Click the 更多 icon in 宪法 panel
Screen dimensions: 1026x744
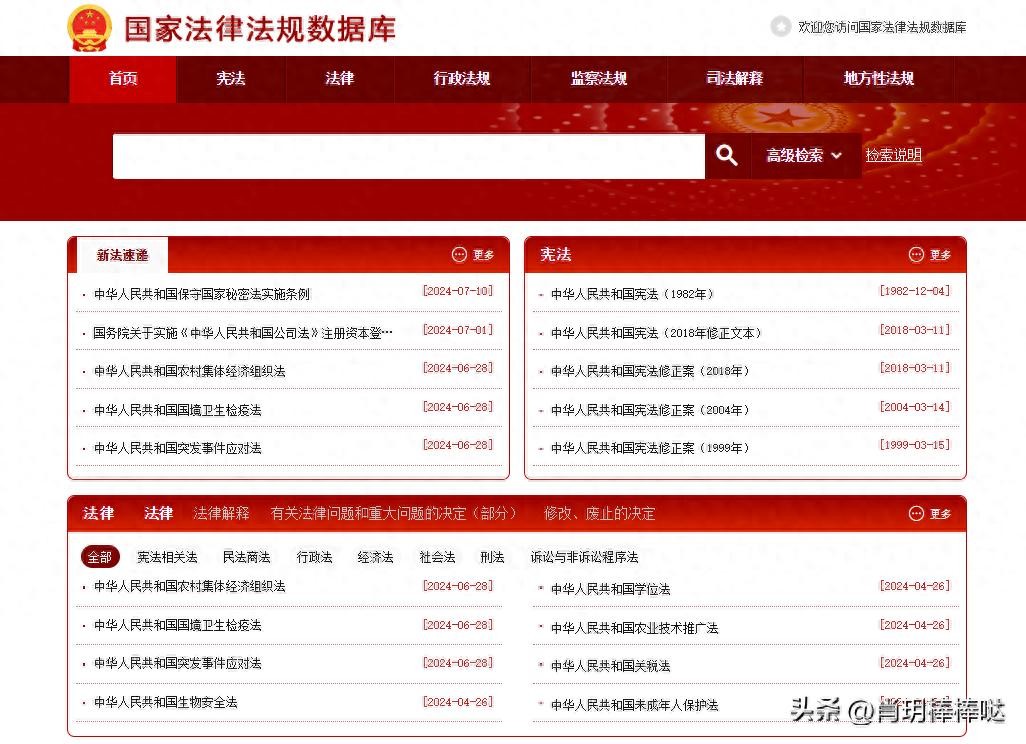click(917, 255)
